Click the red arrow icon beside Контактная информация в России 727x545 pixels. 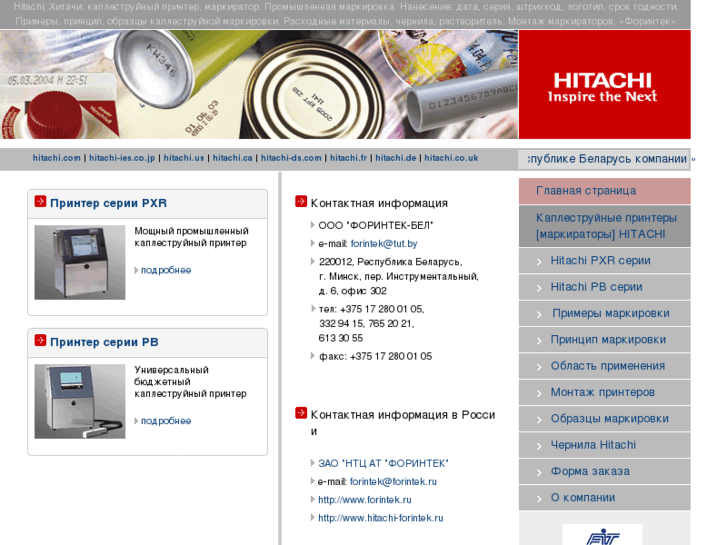(301, 413)
